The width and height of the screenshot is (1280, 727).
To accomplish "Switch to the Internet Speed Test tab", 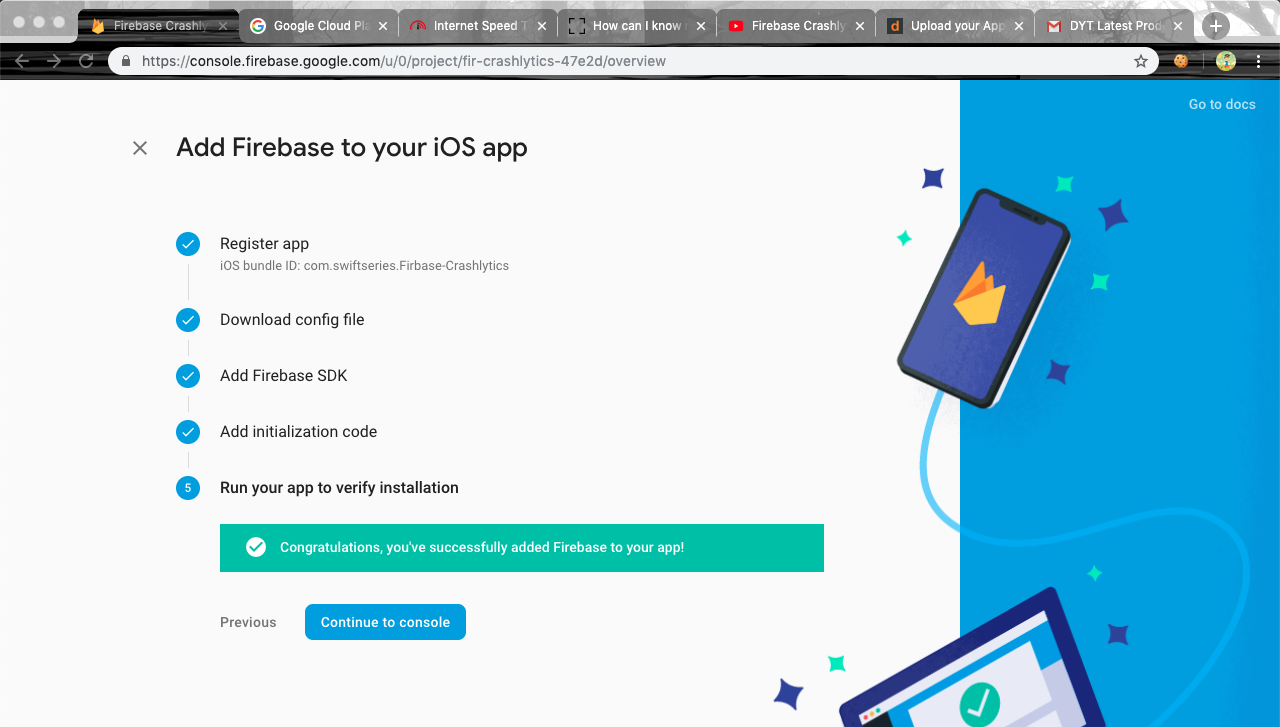I will (x=470, y=26).
